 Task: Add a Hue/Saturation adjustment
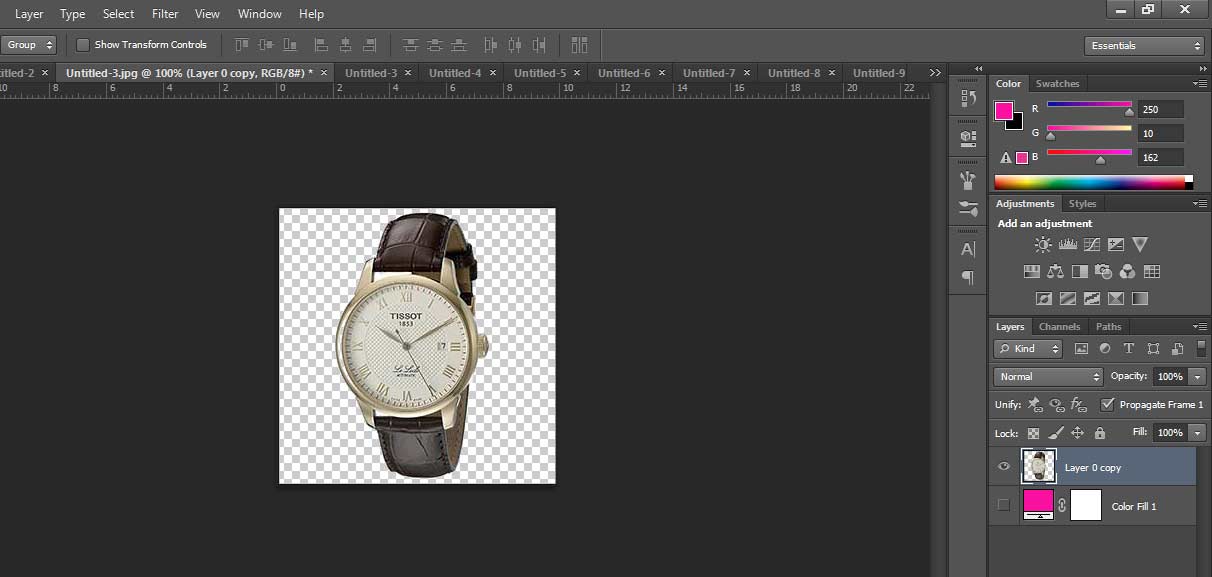[x=1032, y=271]
